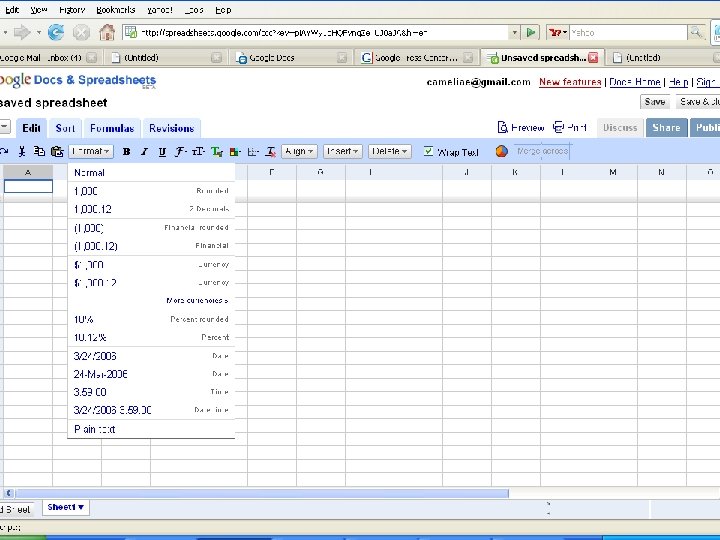Image resolution: width=720 pixels, height=540 pixels.
Task: Open the Forward history dropdown arrow
Action: [x=39, y=32]
